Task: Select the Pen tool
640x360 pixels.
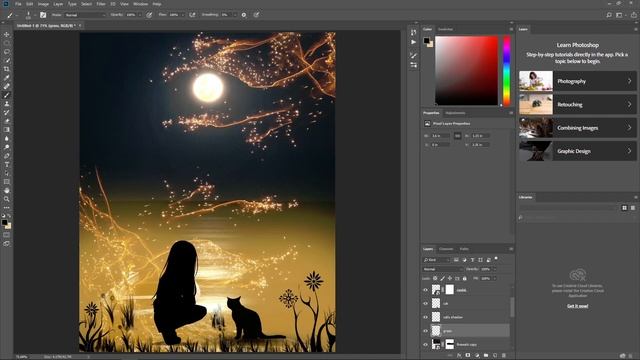Action: pos(7,156)
